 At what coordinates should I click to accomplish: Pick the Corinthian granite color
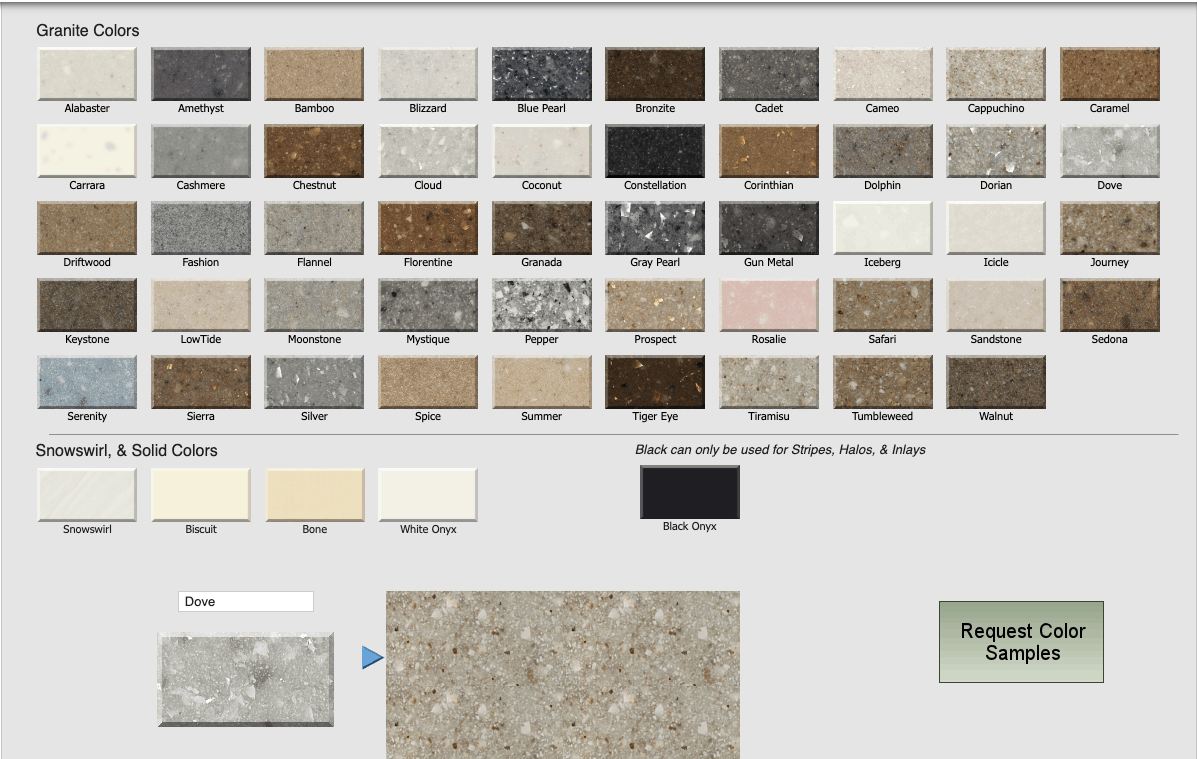click(768, 150)
